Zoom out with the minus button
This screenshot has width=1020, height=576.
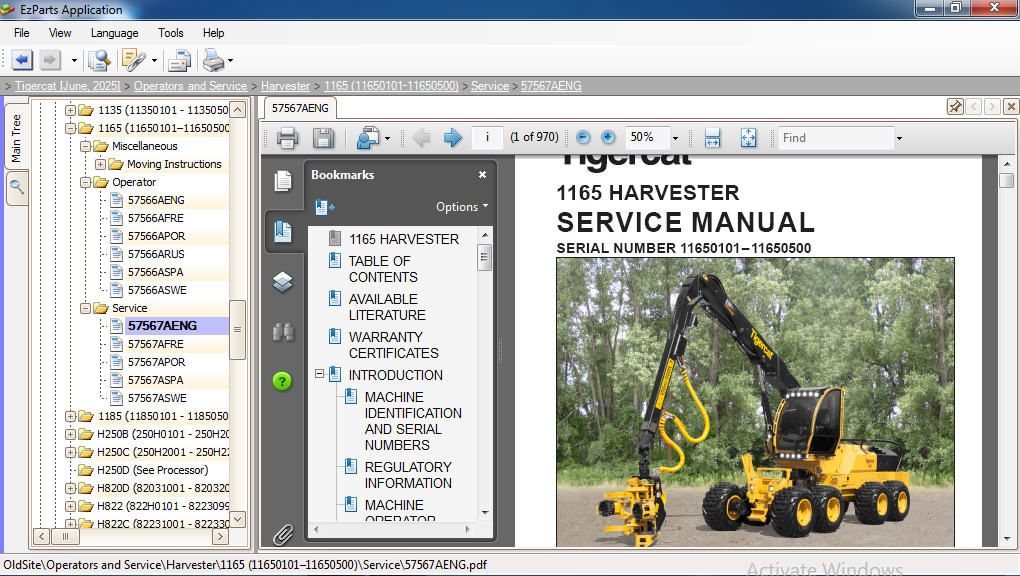click(x=583, y=137)
